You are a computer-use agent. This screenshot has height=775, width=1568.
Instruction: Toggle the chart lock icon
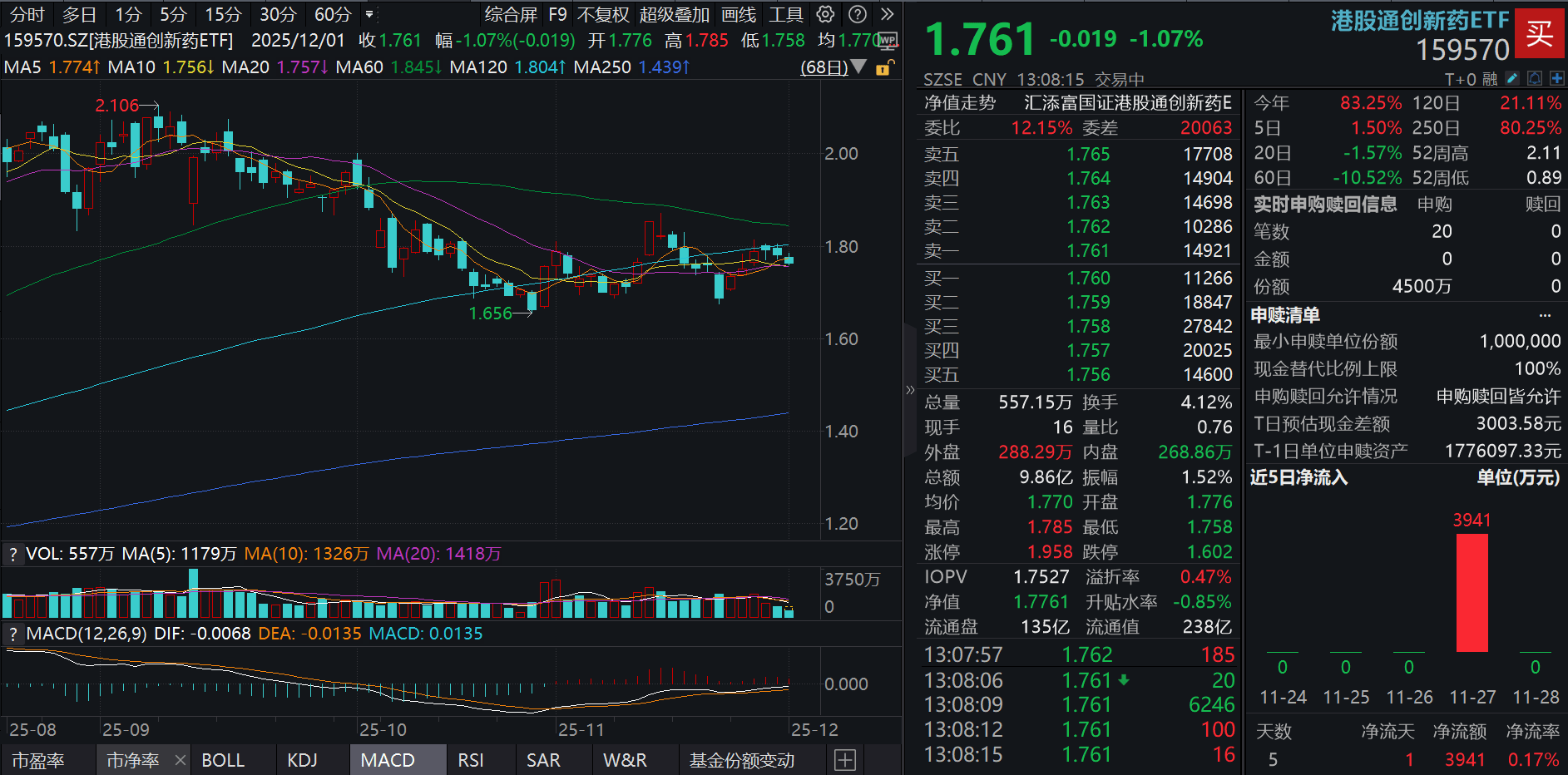coord(884,67)
